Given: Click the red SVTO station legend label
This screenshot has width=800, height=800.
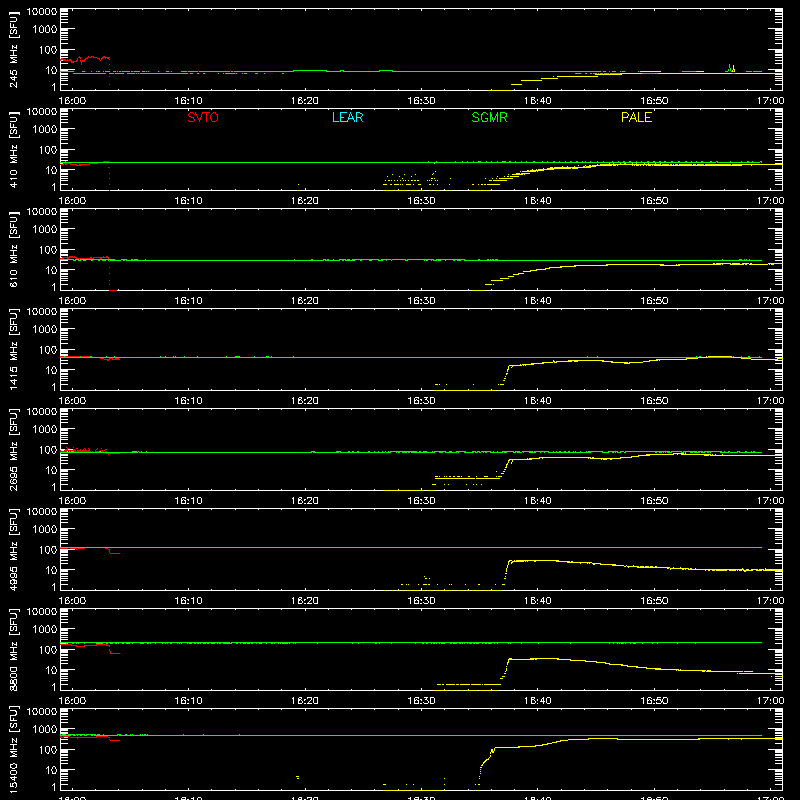Looking at the screenshot, I should pos(203,117).
